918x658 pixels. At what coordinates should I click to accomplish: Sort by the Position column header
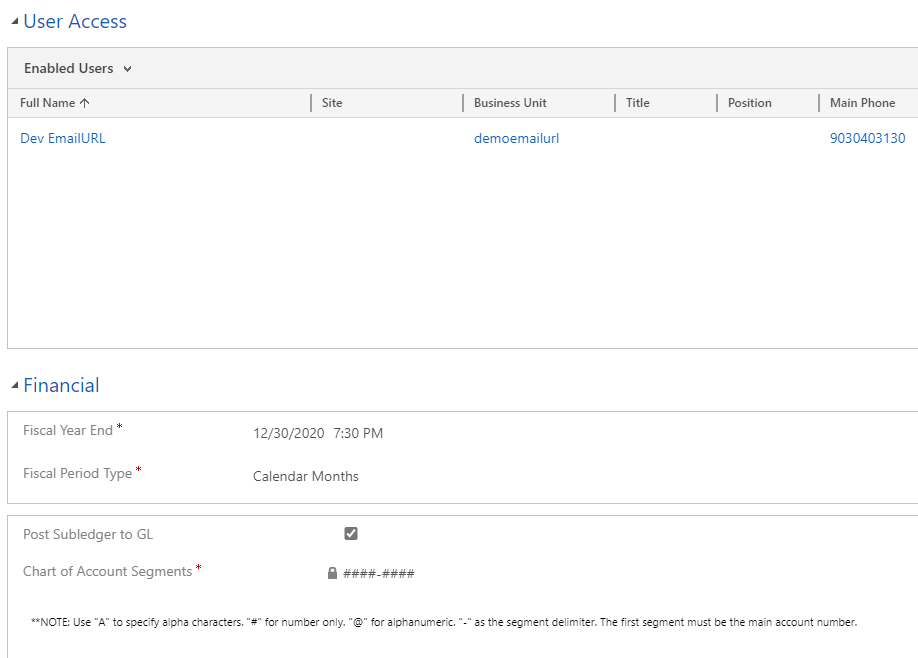click(749, 103)
